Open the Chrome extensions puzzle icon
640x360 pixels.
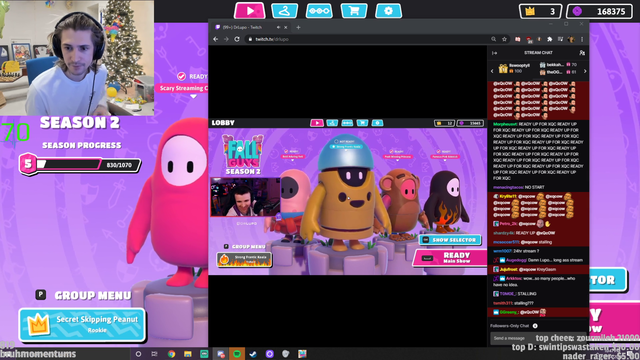(x=550, y=39)
